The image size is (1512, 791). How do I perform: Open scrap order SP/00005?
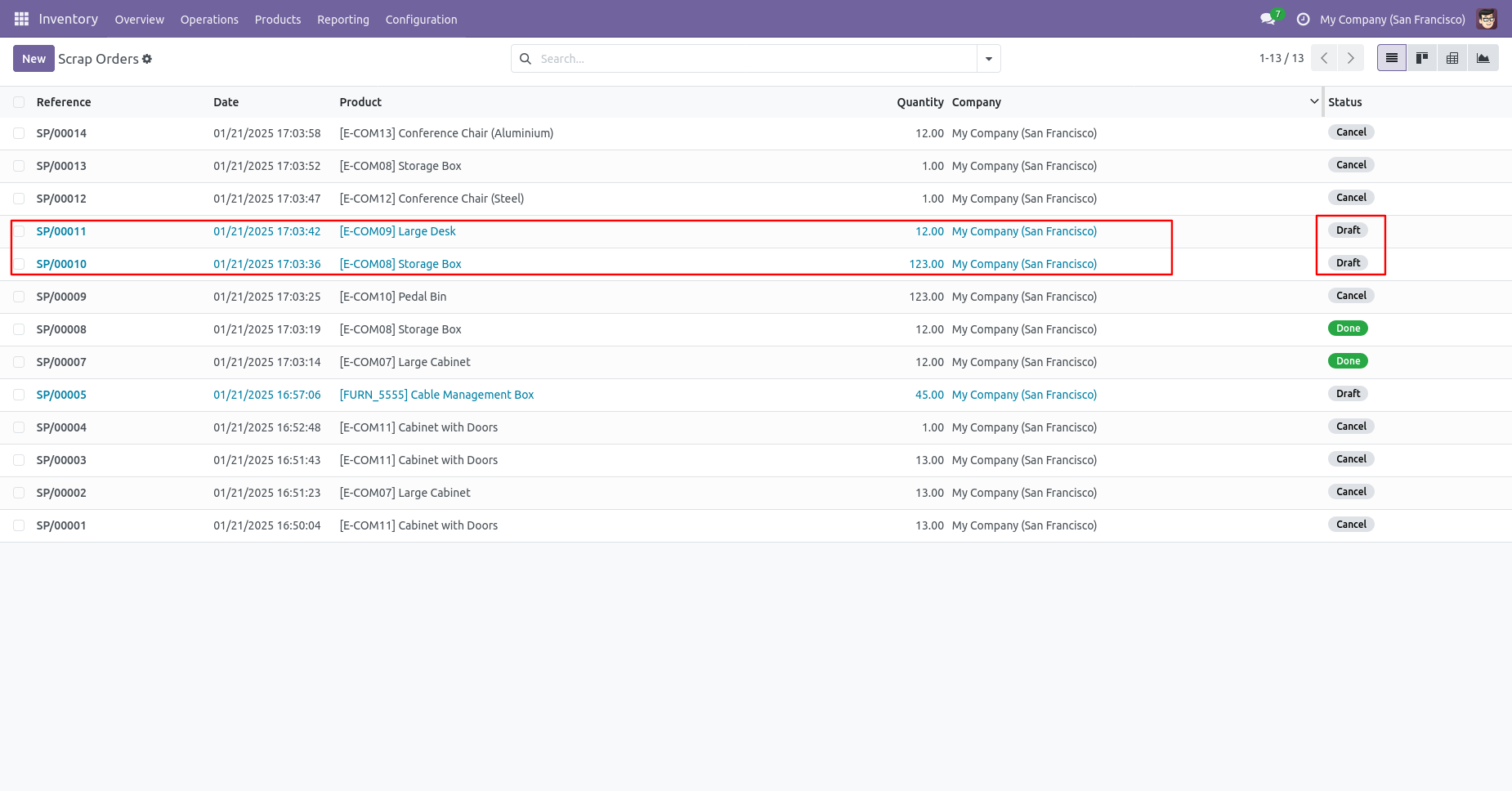(61, 395)
